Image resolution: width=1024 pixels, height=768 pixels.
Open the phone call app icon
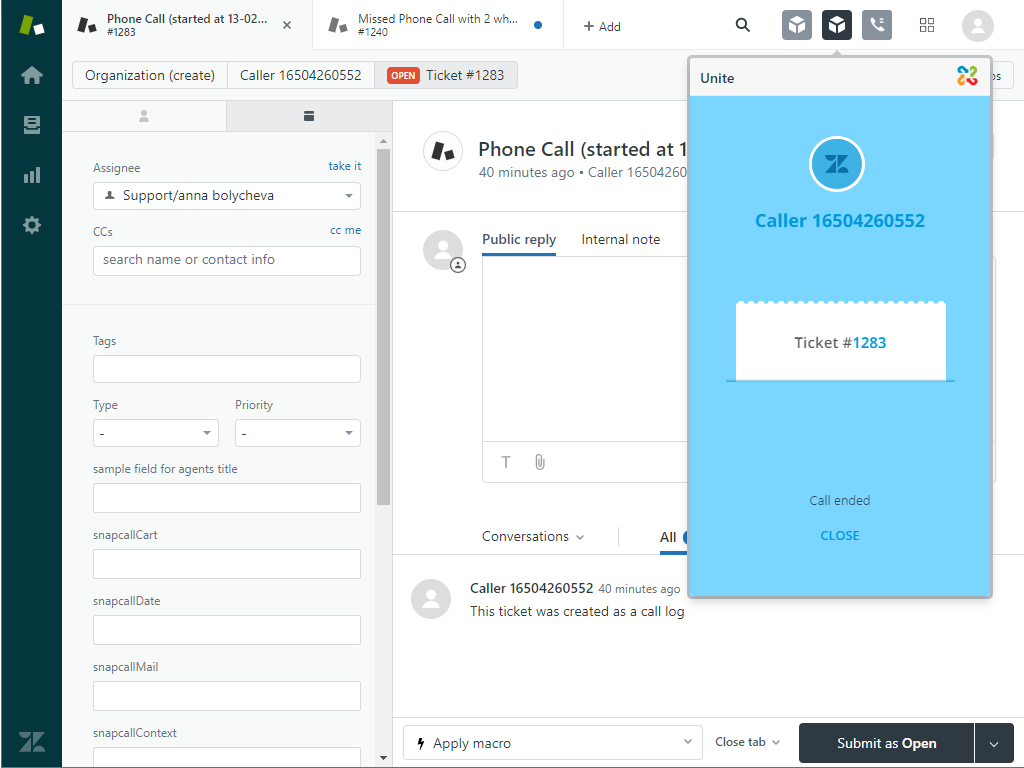pos(876,25)
